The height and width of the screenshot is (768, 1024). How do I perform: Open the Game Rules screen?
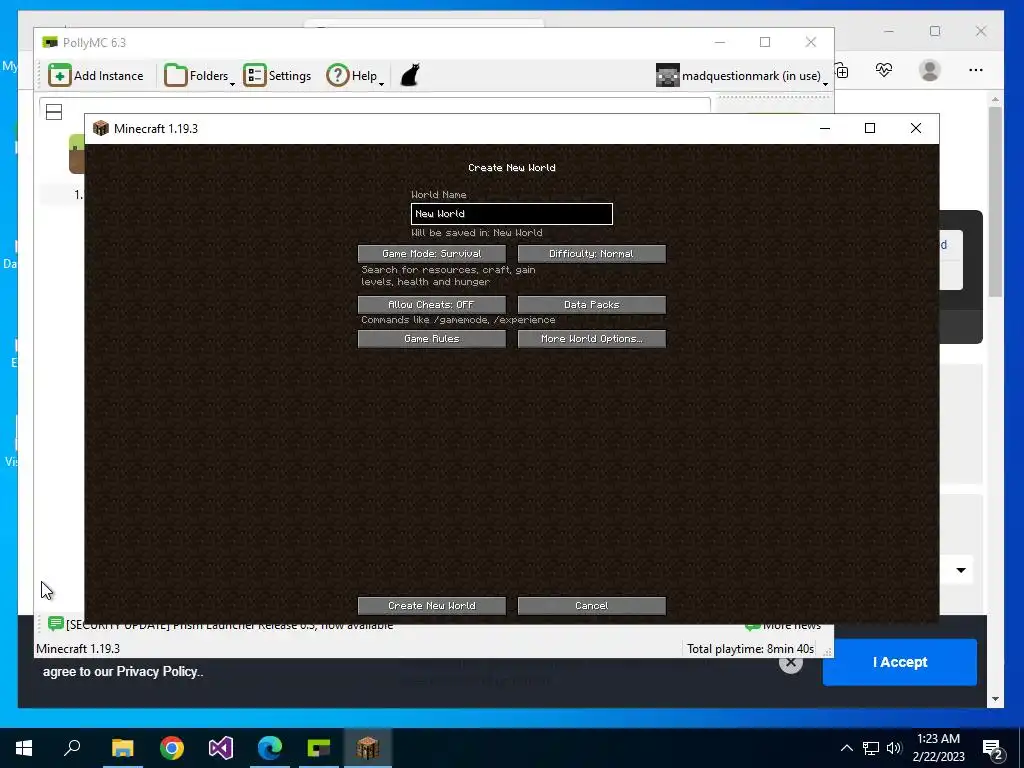tap(432, 338)
